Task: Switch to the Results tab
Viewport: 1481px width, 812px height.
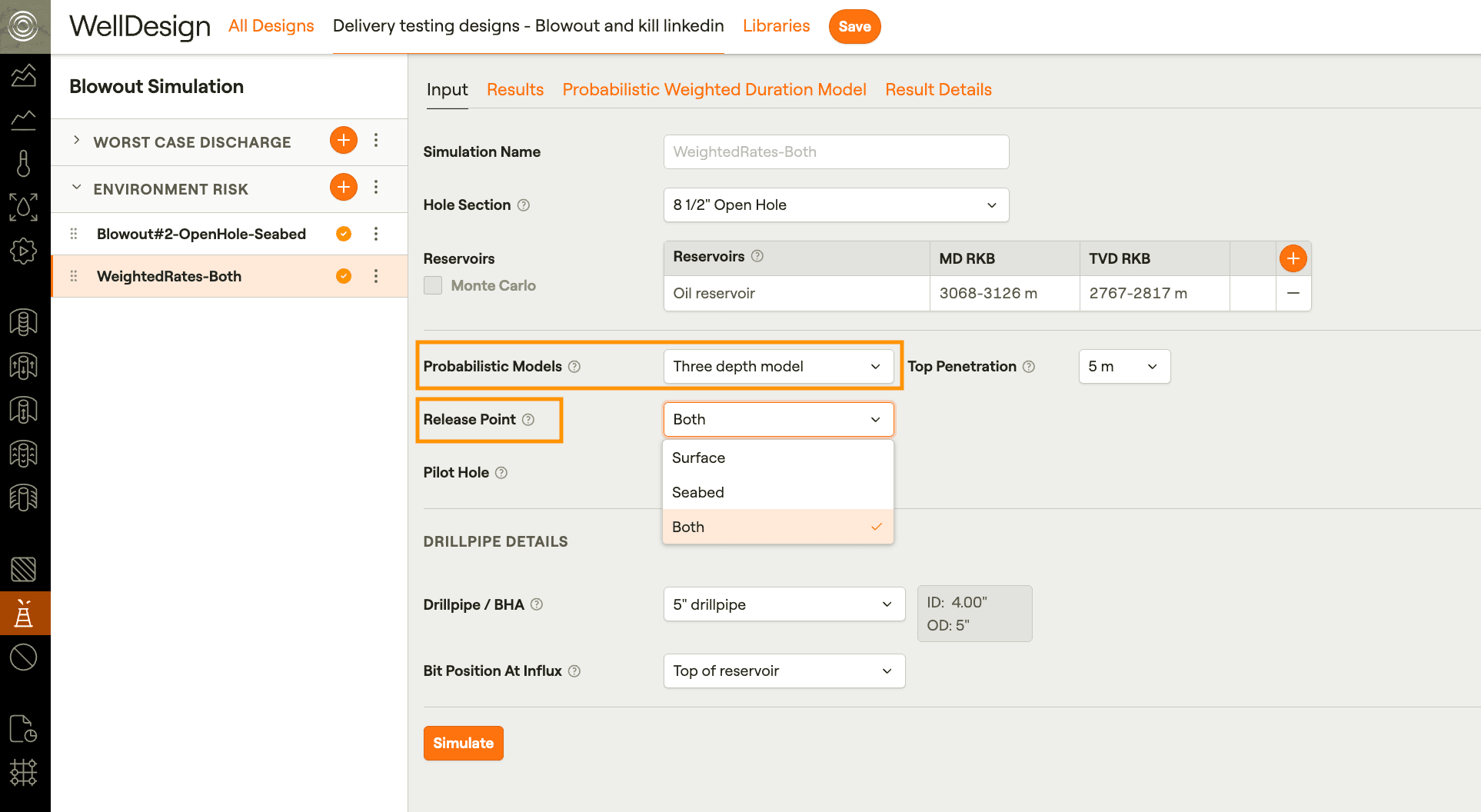Action: pos(514,90)
